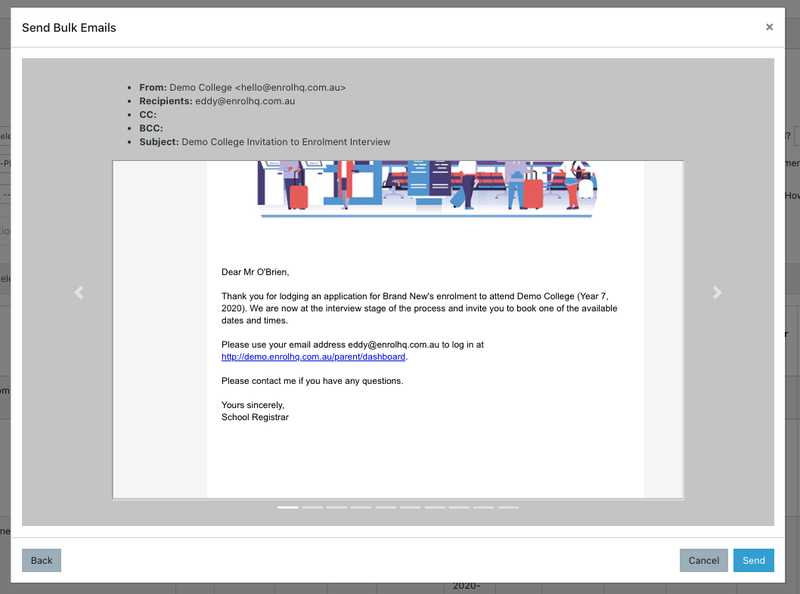Select the ninth carousel indicator
The image size is (800, 594).
point(484,508)
